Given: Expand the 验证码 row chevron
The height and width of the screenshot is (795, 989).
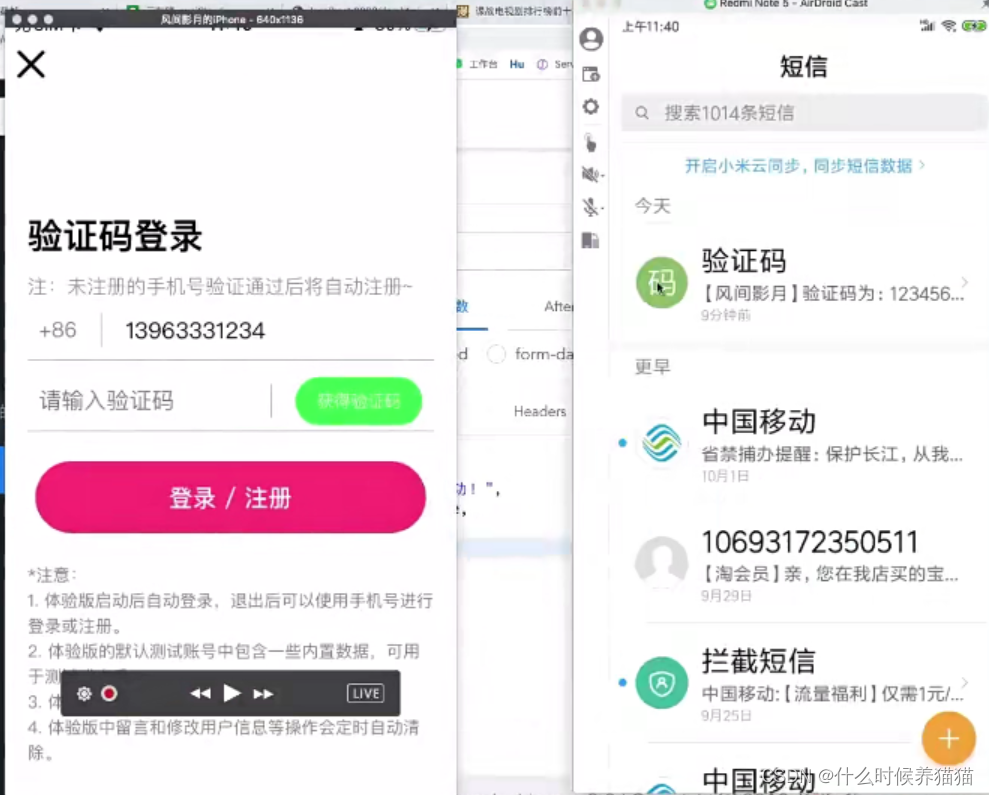Looking at the screenshot, I should point(964,282).
